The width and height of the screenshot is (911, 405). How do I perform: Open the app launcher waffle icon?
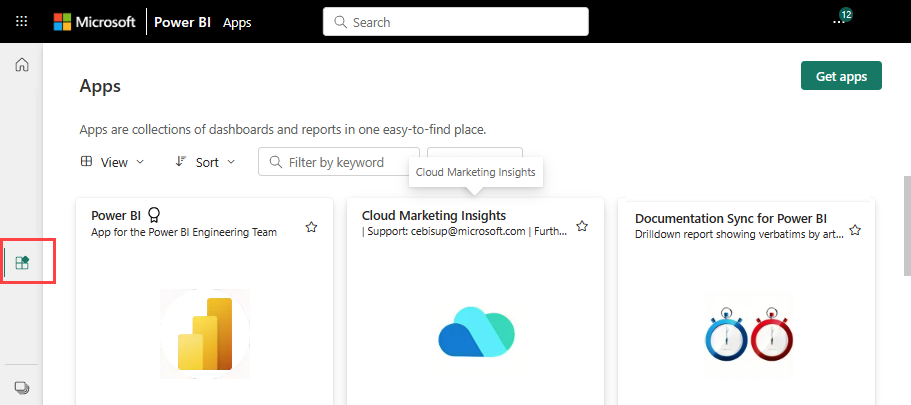(22, 21)
